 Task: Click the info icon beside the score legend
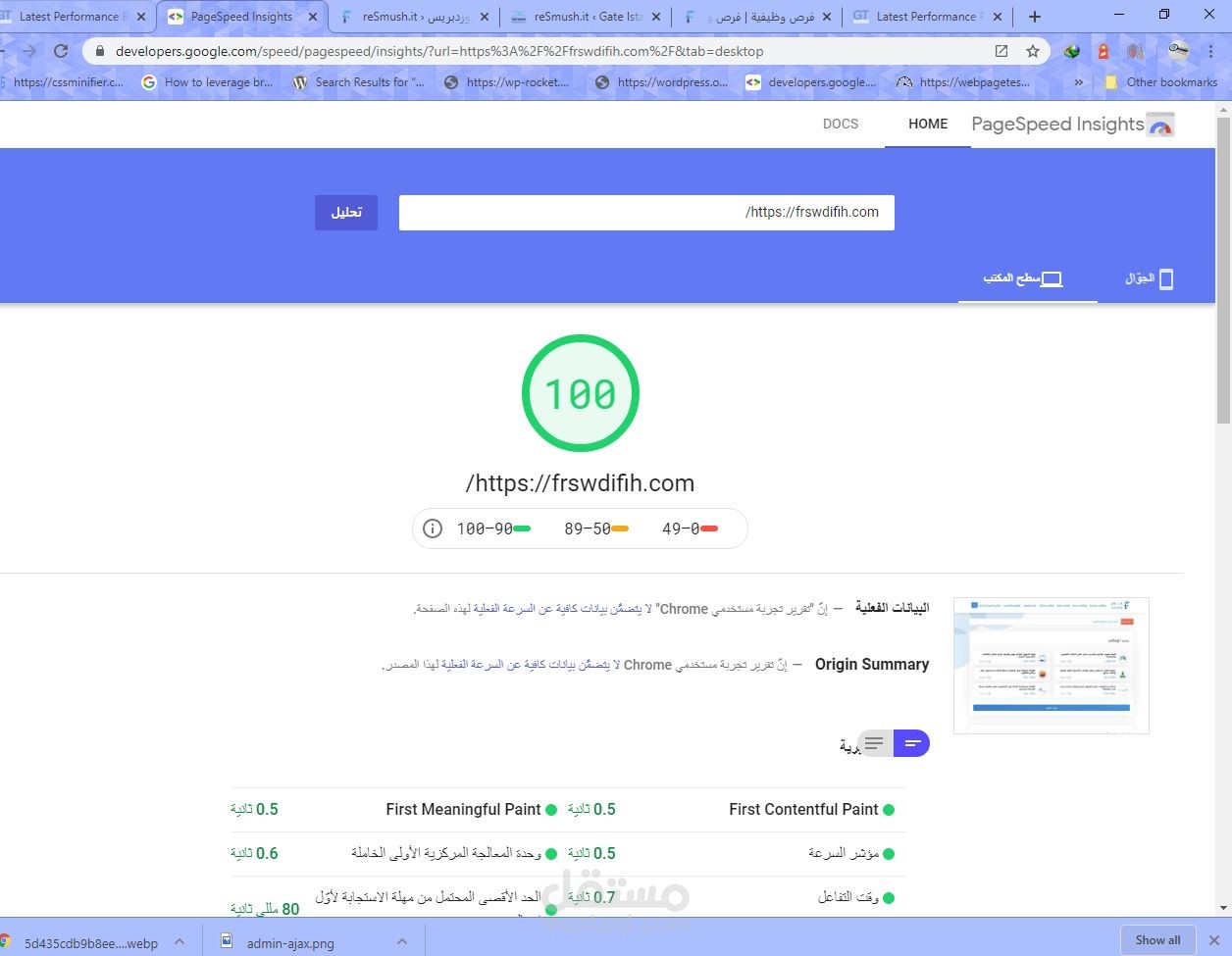[433, 528]
